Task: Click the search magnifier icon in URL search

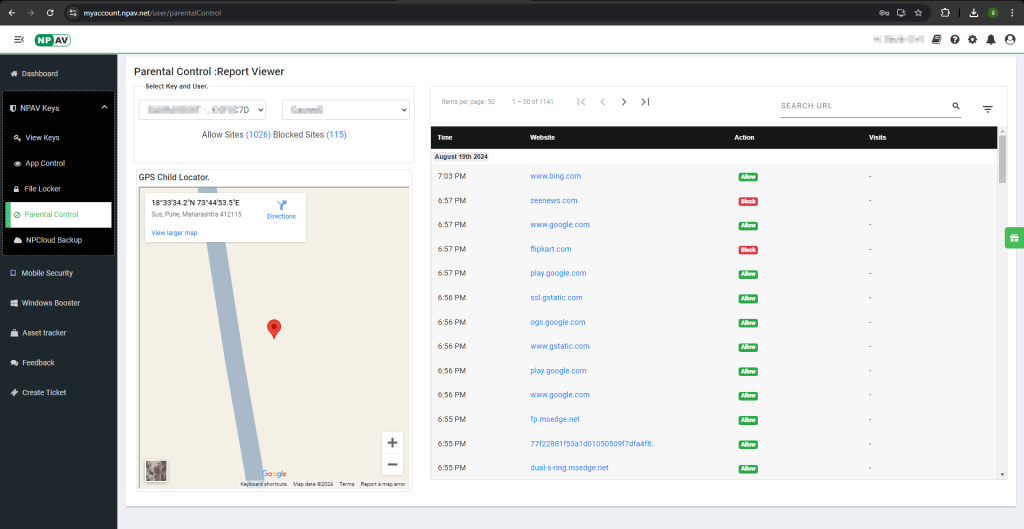Action: coord(955,106)
